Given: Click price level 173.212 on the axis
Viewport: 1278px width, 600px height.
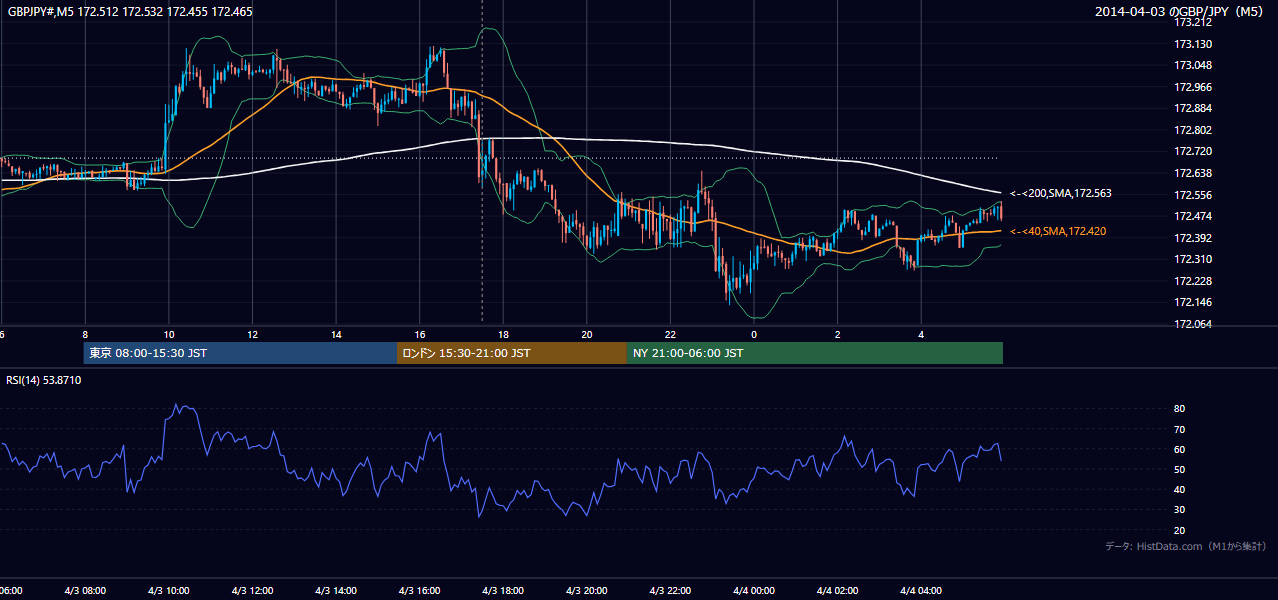Looking at the screenshot, I should (1193, 22).
